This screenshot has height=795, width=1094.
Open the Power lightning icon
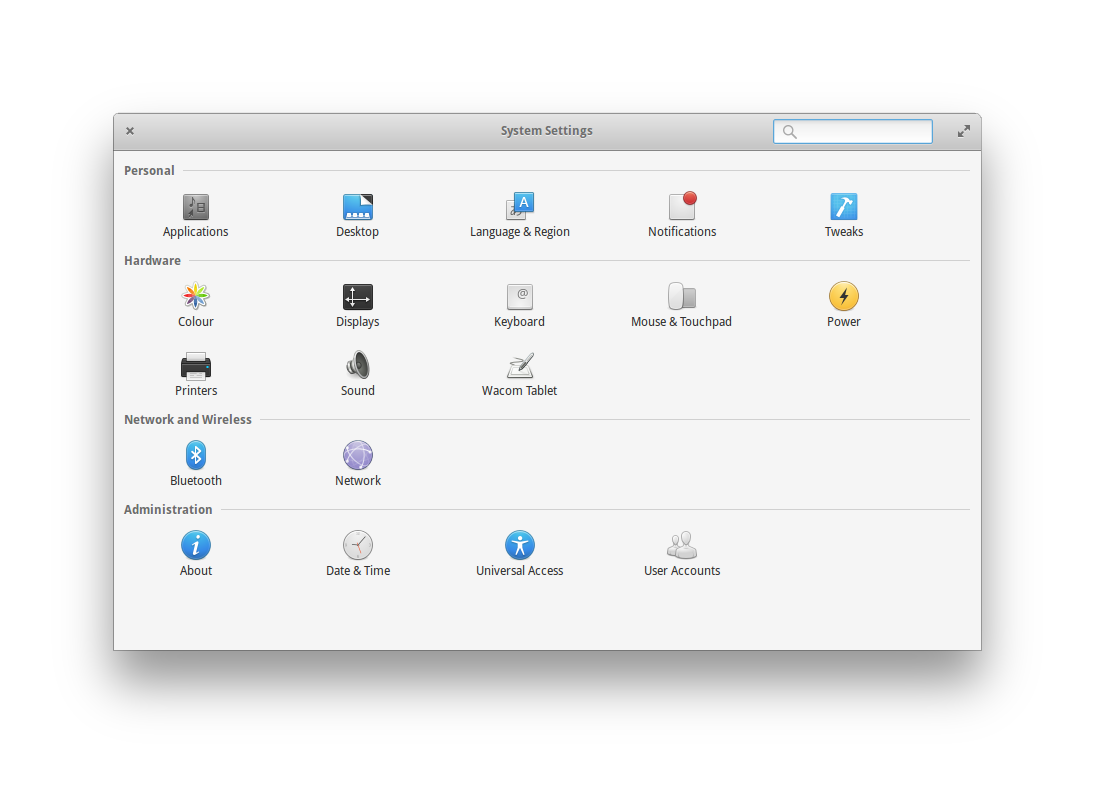click(844, 296)
